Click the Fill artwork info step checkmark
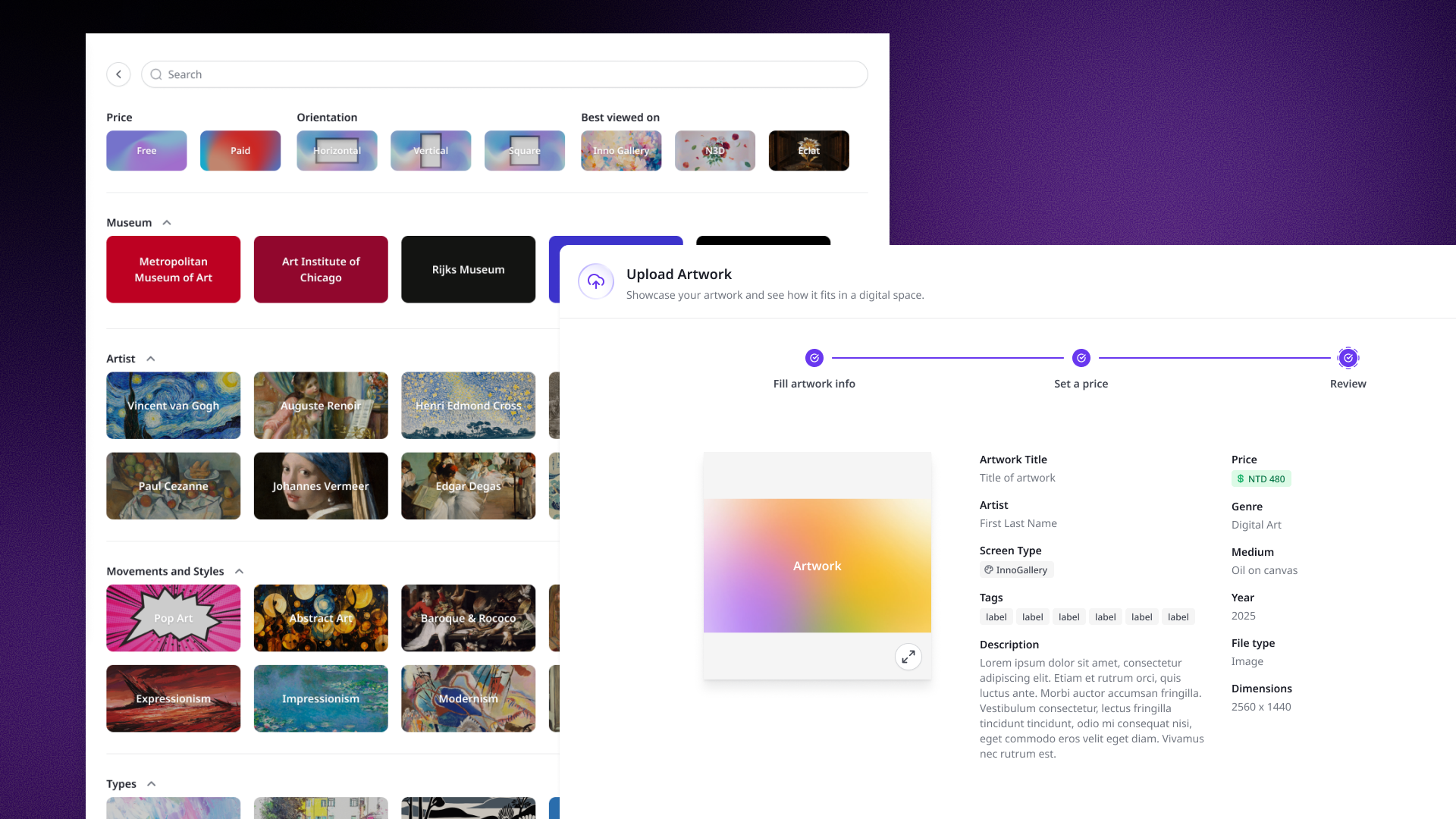 814,358
